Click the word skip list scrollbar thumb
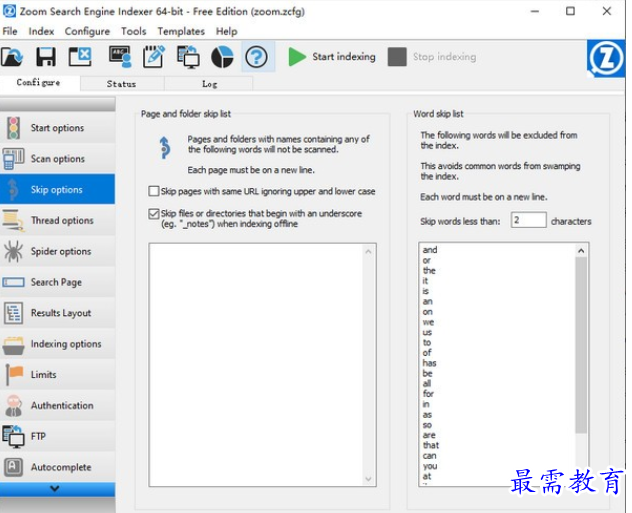 click(581, 345)
